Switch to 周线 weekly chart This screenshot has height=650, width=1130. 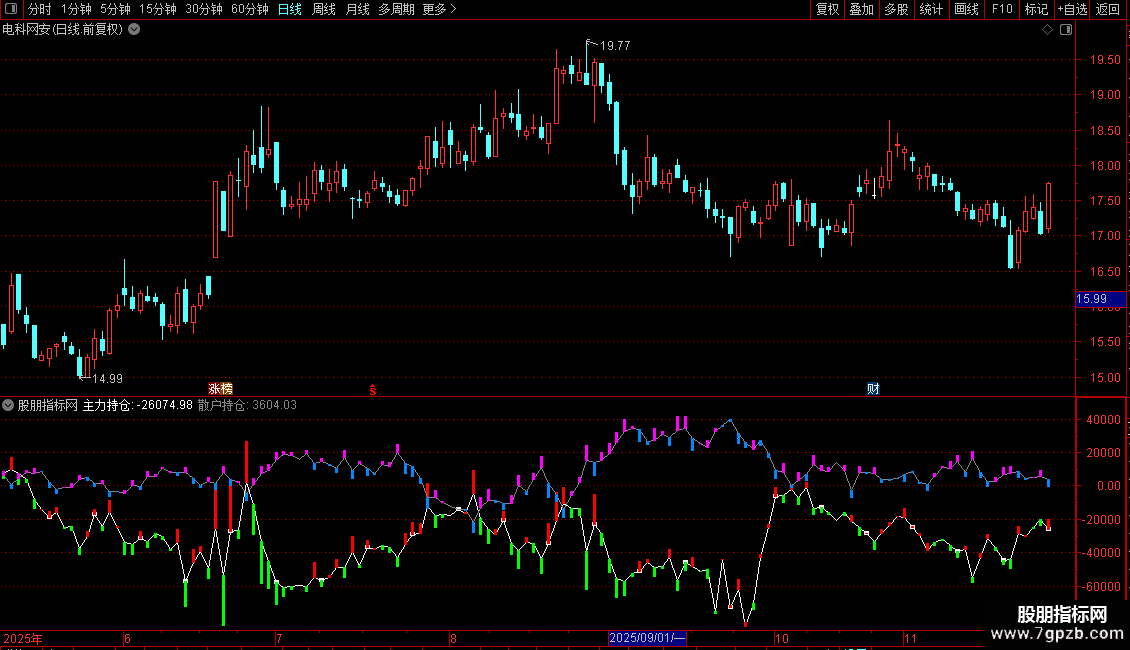(x=324, y=9)
